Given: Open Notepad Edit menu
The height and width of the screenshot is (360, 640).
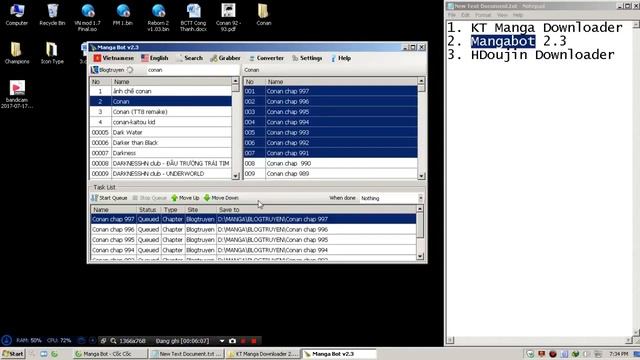Looking at the screenshot, I should (465, 15).
